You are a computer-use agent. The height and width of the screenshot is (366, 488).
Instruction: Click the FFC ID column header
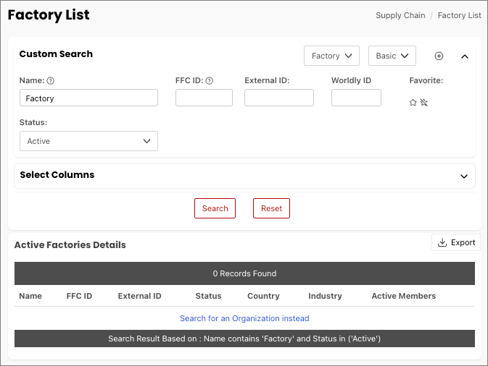79,296
